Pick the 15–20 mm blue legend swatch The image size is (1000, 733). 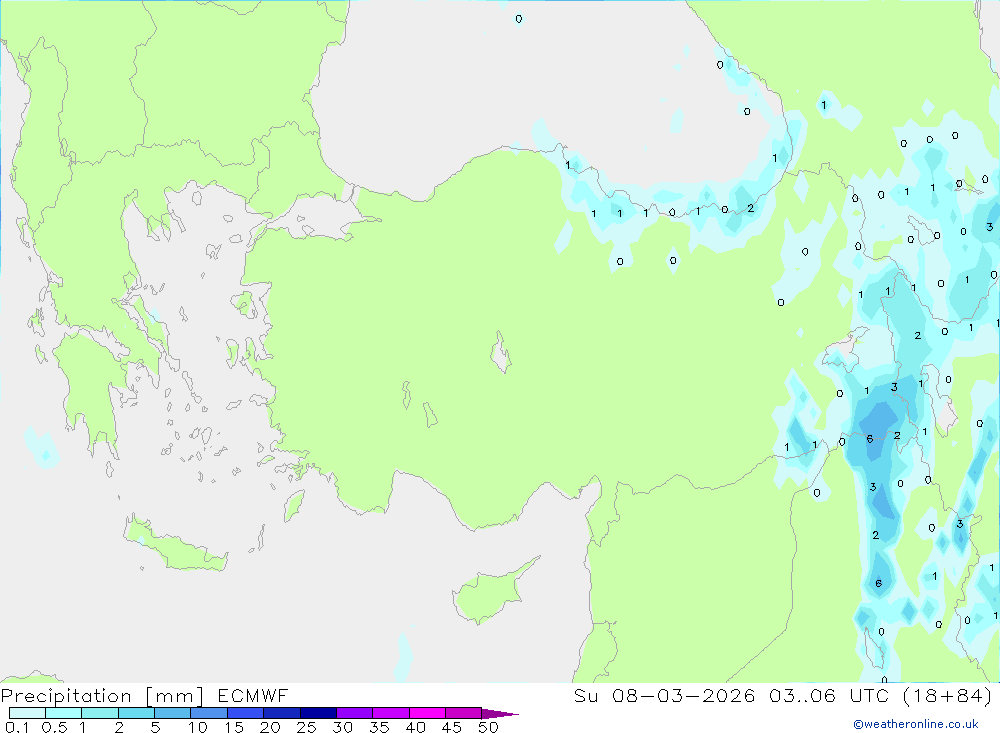tap(246, 713)
